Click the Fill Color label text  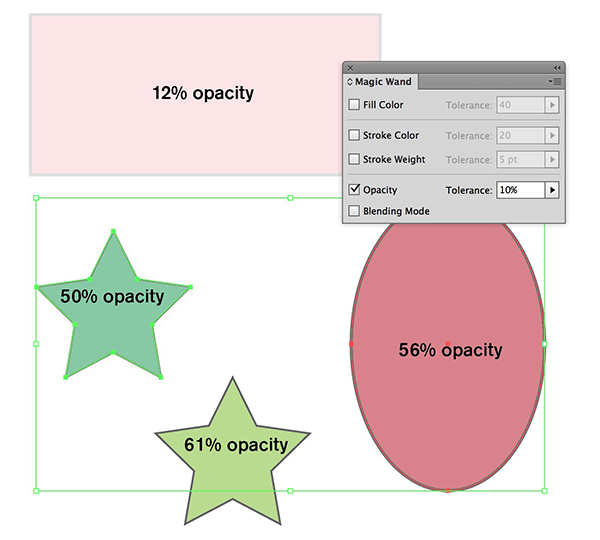(x=383, y=105)
